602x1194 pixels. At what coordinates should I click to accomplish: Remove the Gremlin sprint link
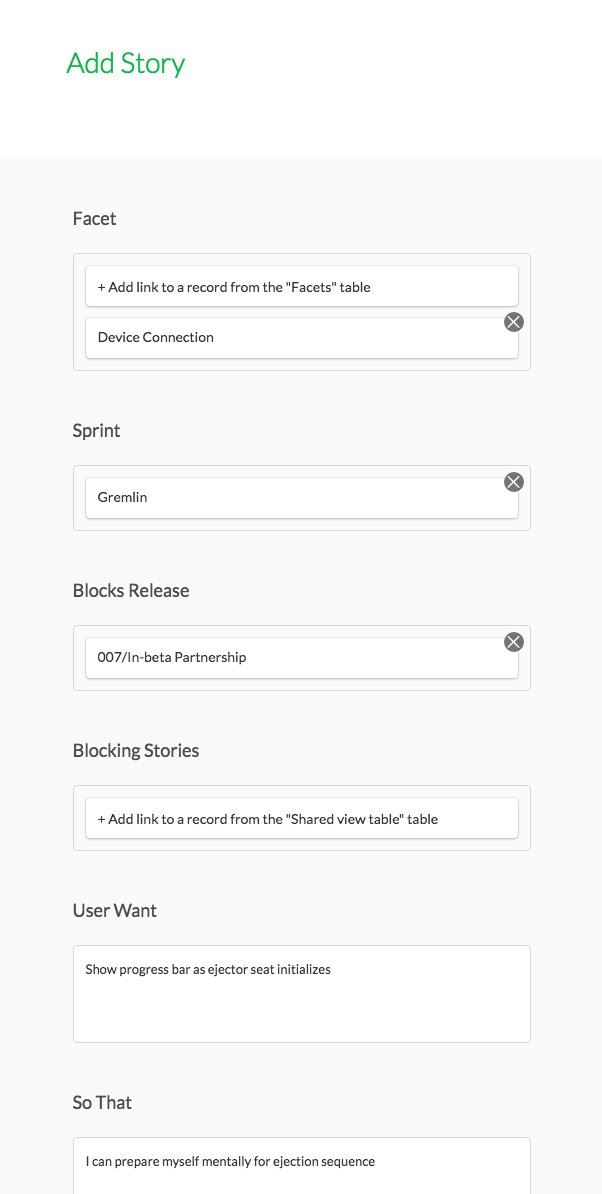click(514, 482)
